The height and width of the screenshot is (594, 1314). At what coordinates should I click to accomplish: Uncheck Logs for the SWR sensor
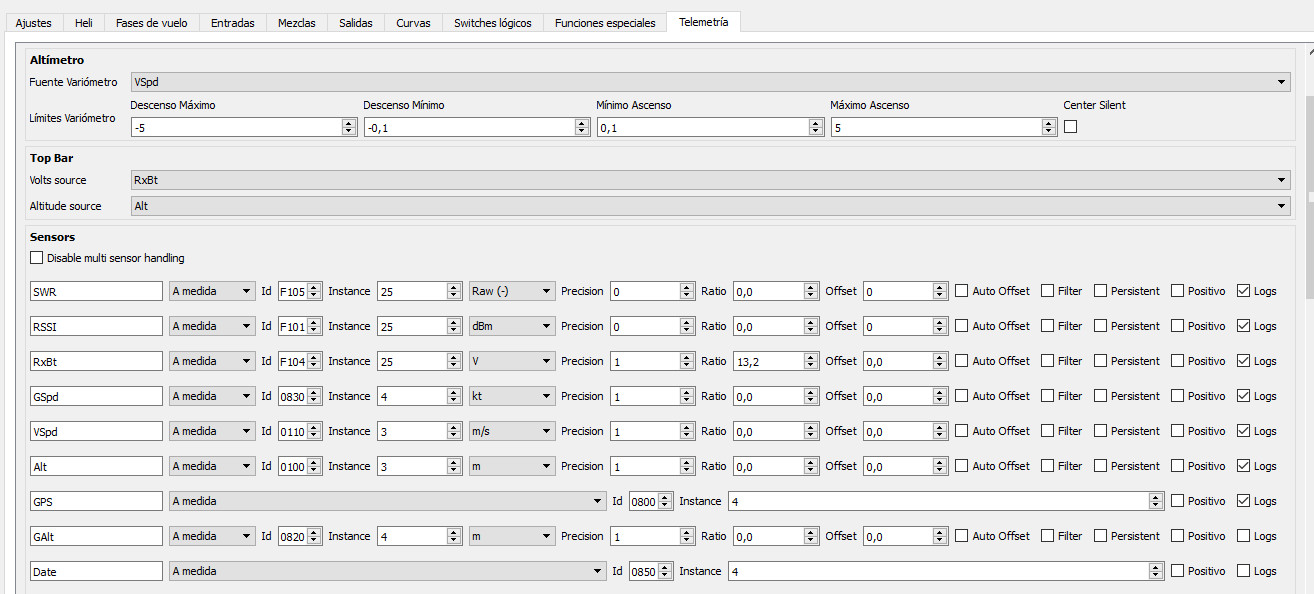pos(1244,292)
